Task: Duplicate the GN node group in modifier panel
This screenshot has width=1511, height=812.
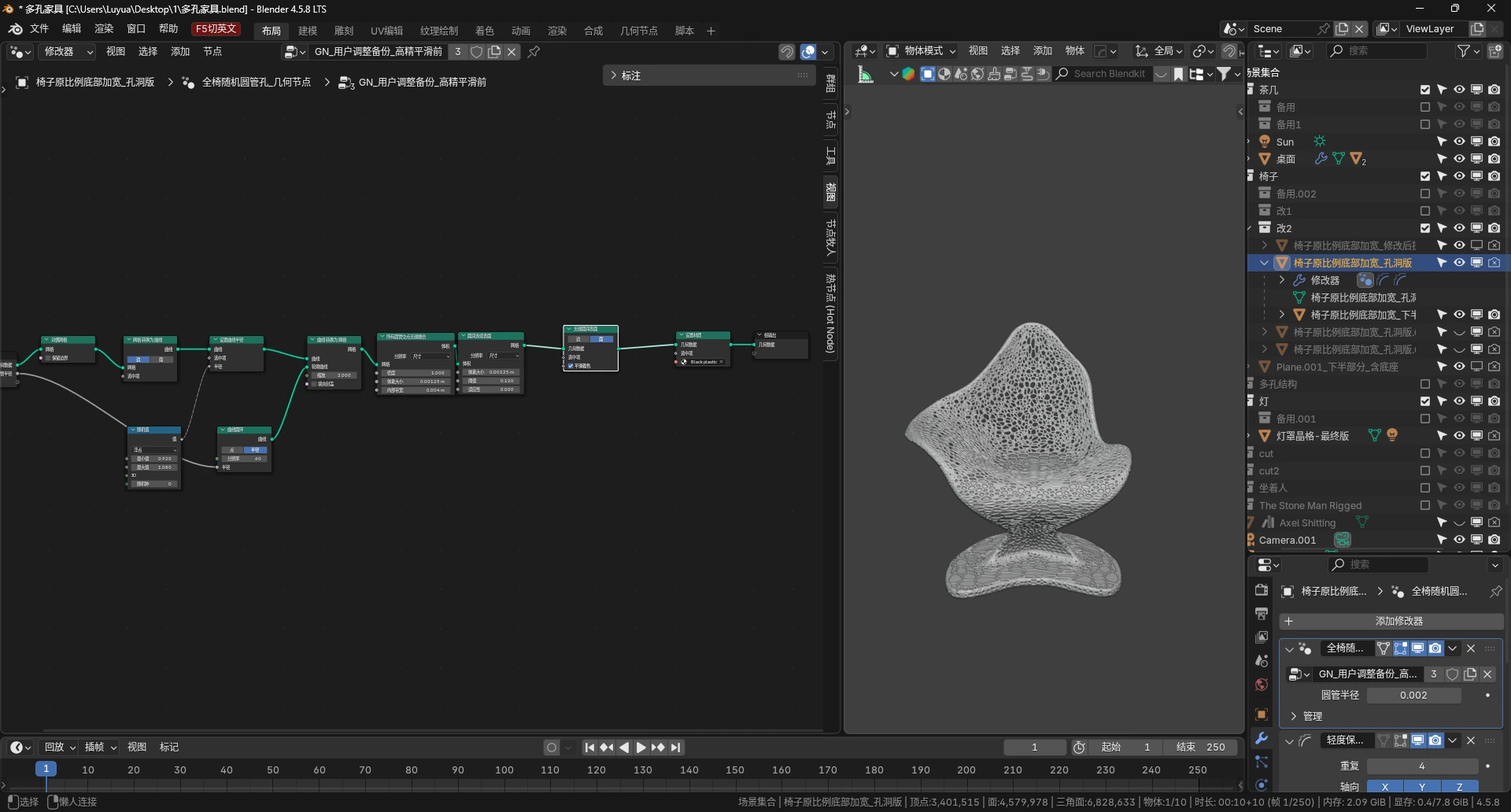Action: coord(1470,674)
